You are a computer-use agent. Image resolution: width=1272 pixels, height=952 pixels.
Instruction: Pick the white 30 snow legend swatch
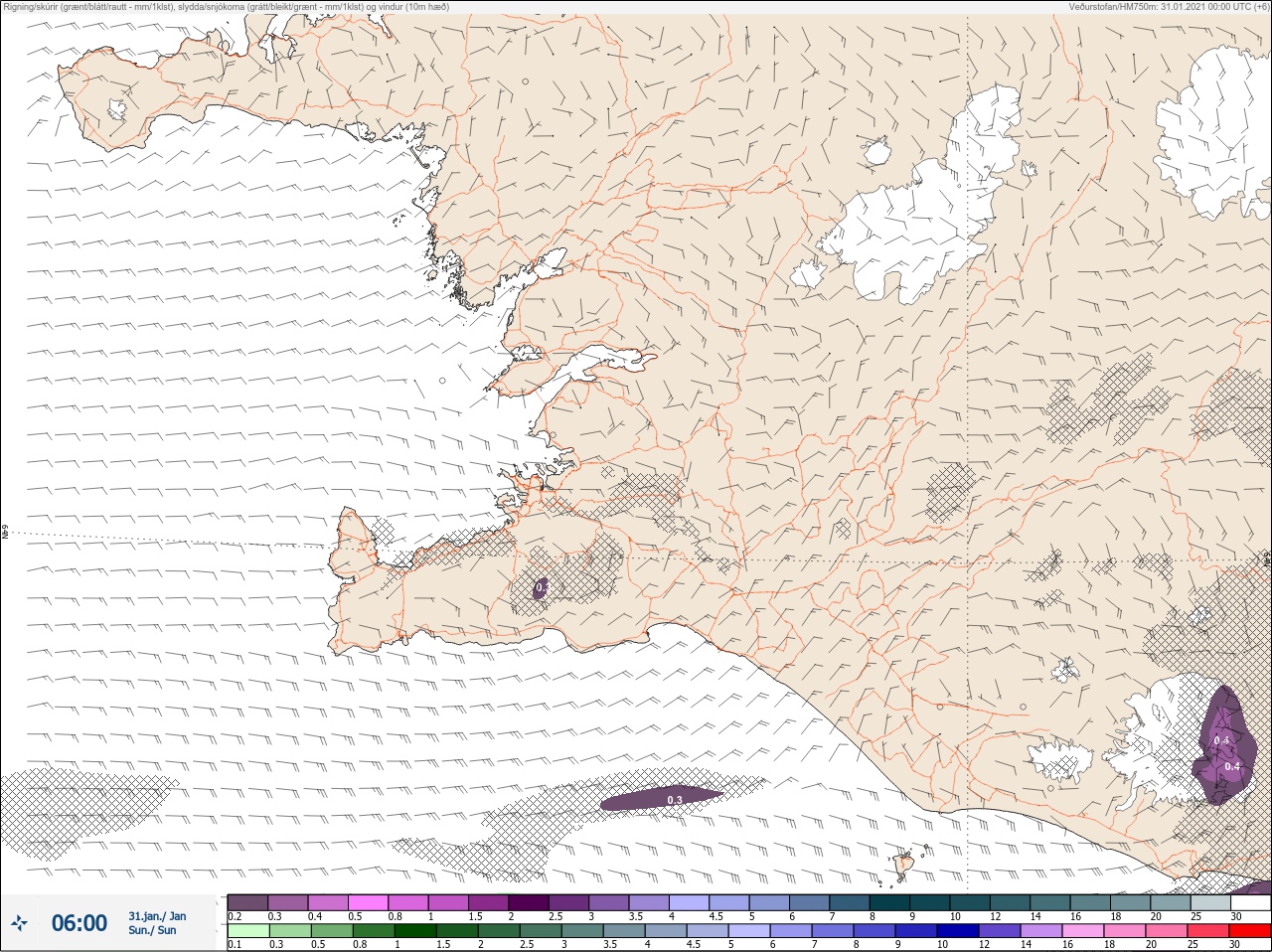[x=1250, y=902]
